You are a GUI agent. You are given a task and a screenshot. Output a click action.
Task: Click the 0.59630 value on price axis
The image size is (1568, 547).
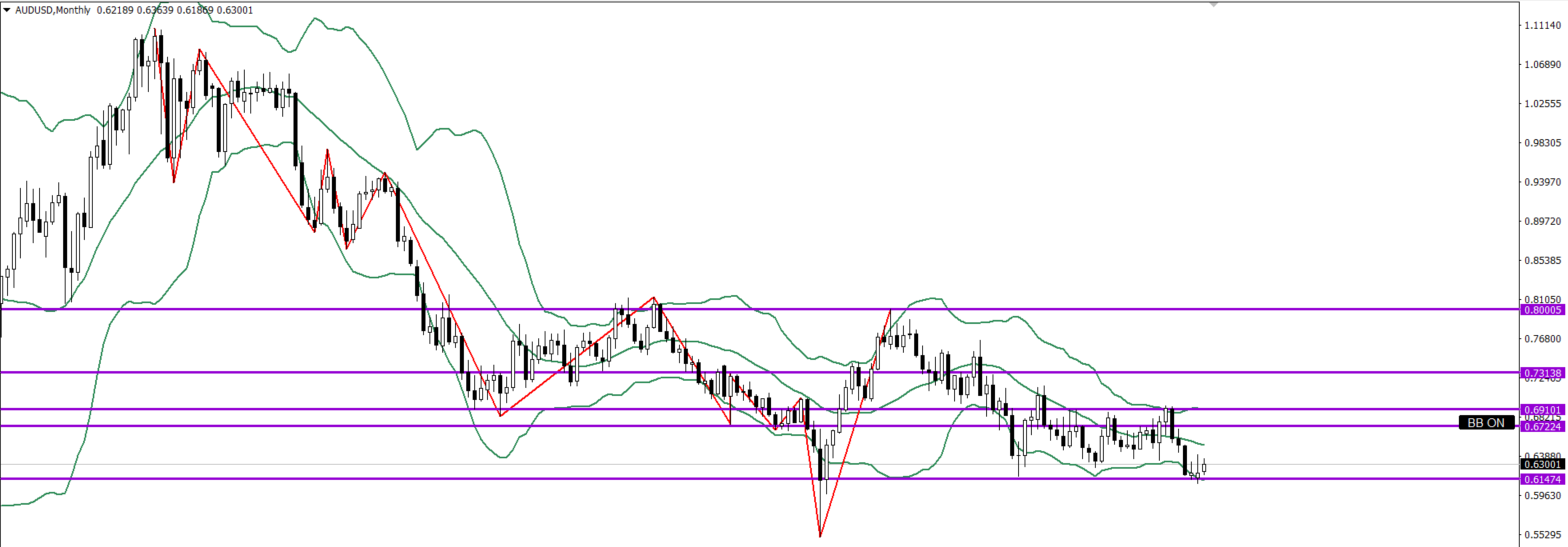(x=1541, y=495)
